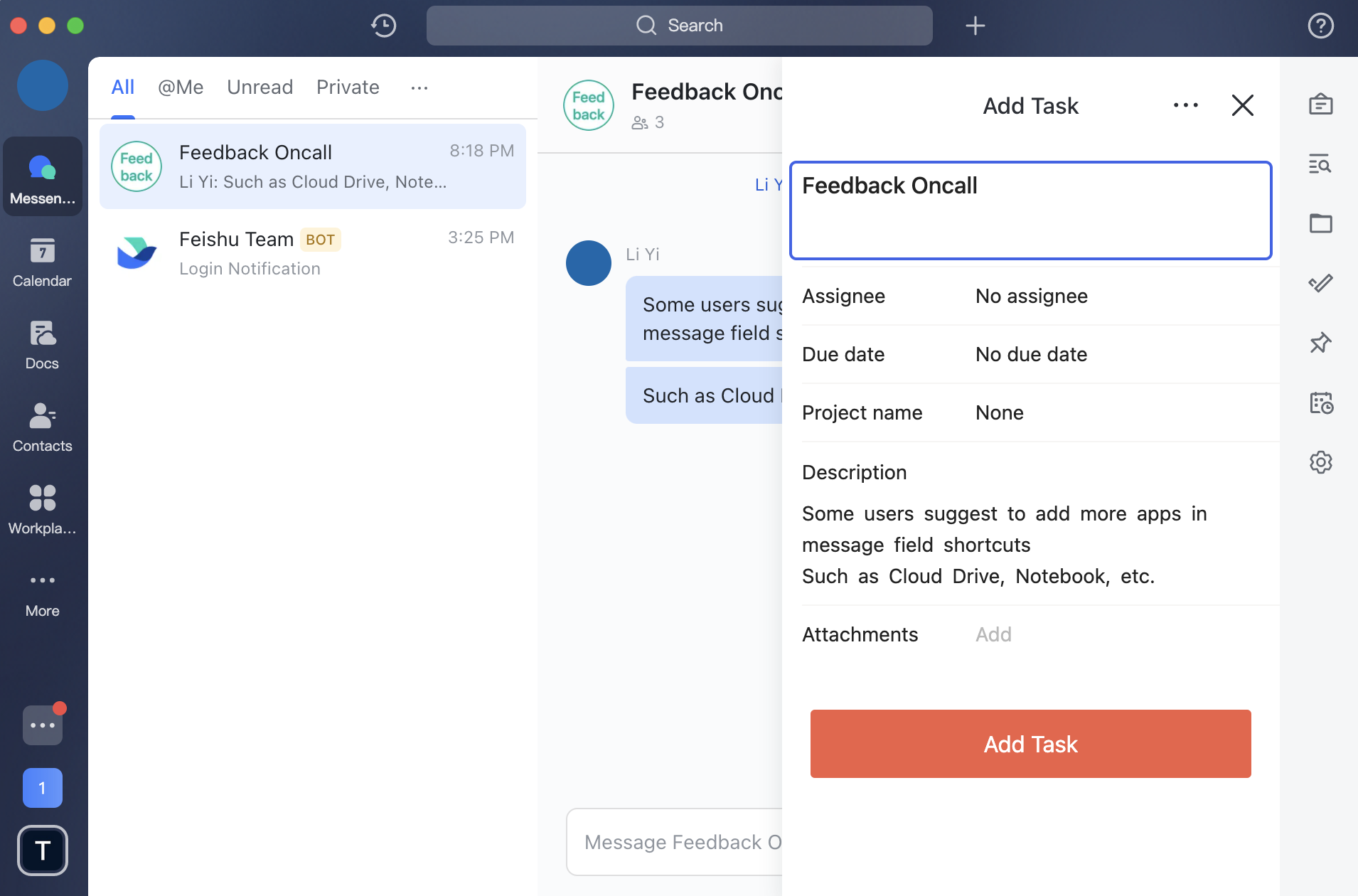Open Docs from the left sidebar
This screenshot has width=1358, height=896.
click(x=43, y=344)
